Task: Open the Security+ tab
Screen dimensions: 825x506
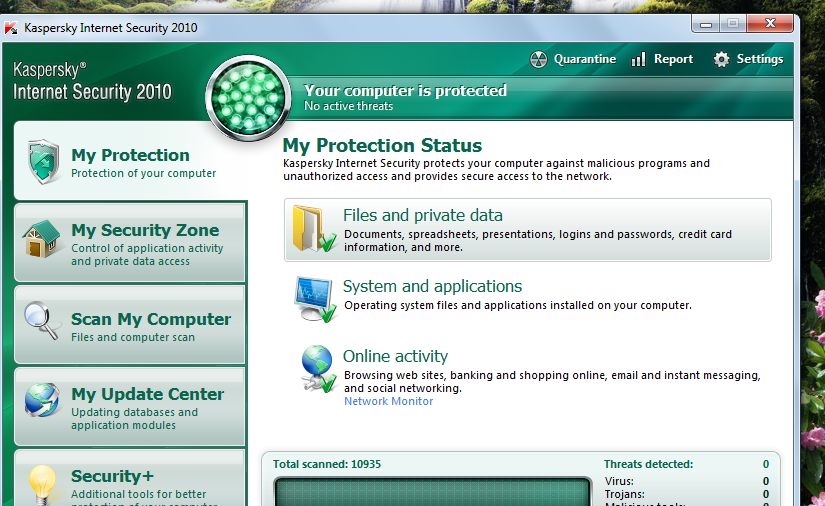Action: pyautogui.click(x=129, y=478)
